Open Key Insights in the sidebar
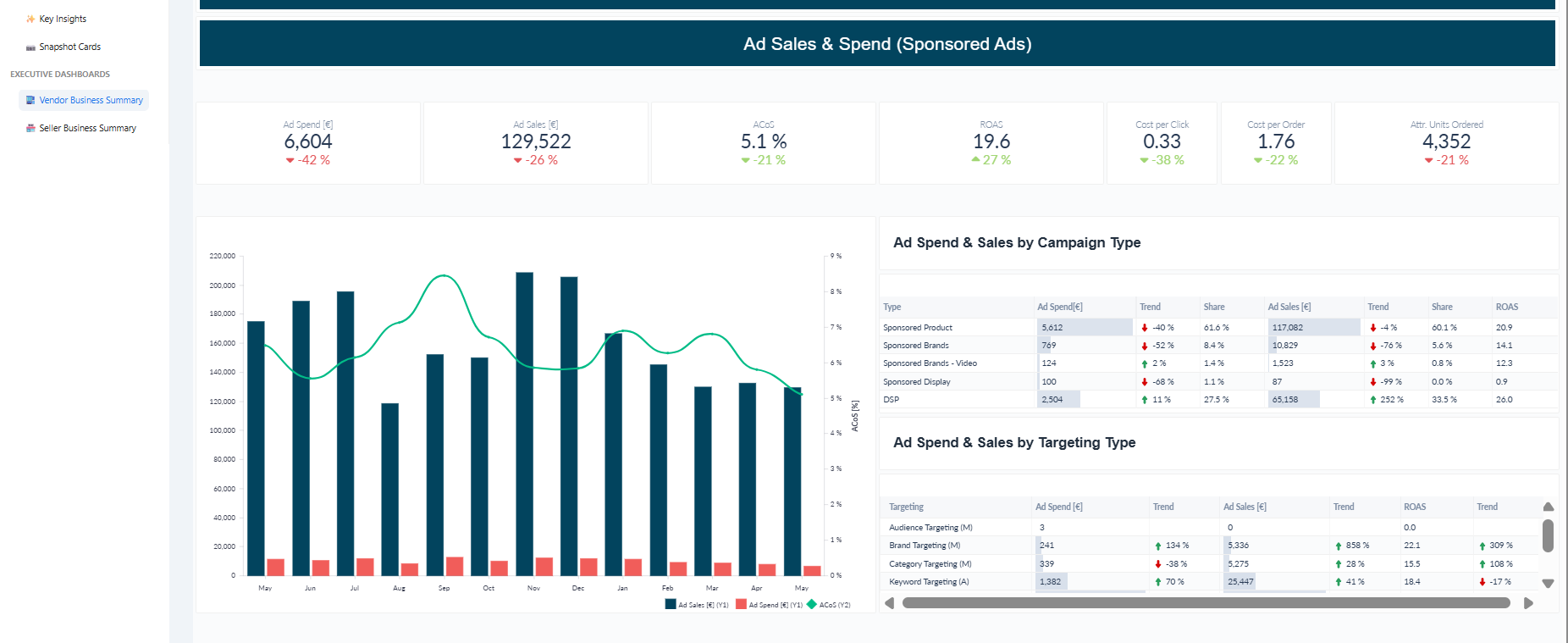 pyautogui.click(x=63, y=19)
